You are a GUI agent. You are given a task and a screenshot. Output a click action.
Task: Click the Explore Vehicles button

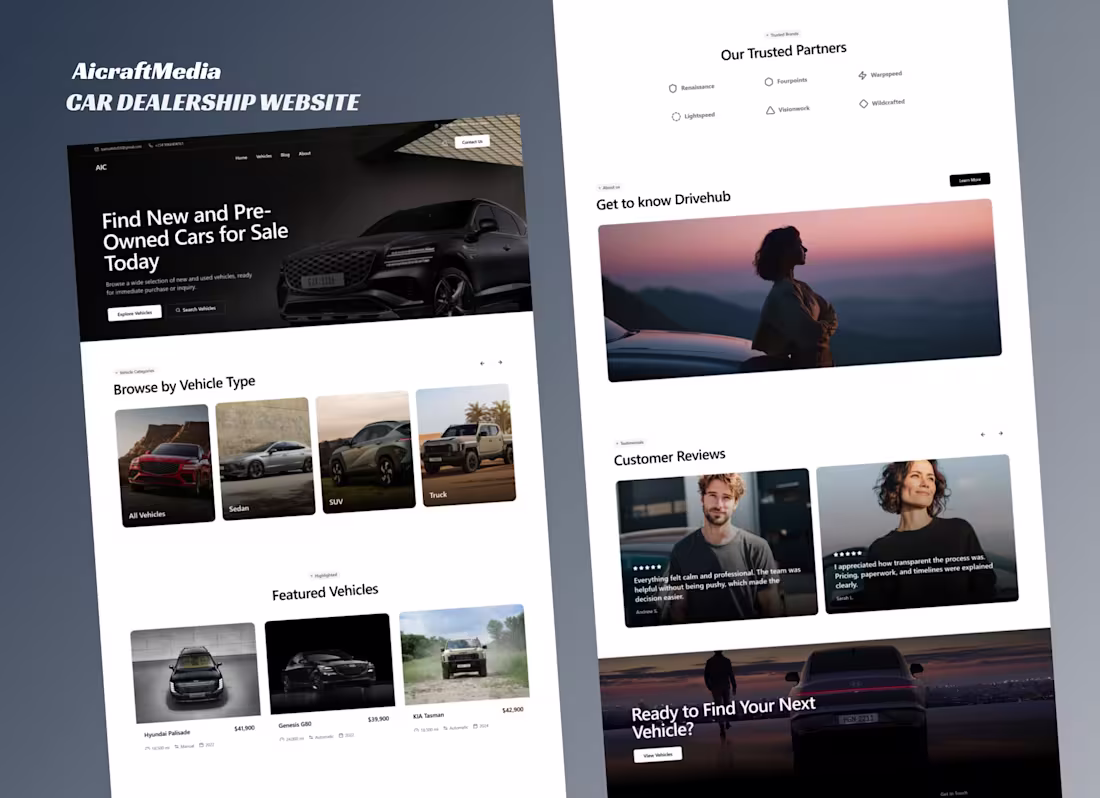point(135,313)
